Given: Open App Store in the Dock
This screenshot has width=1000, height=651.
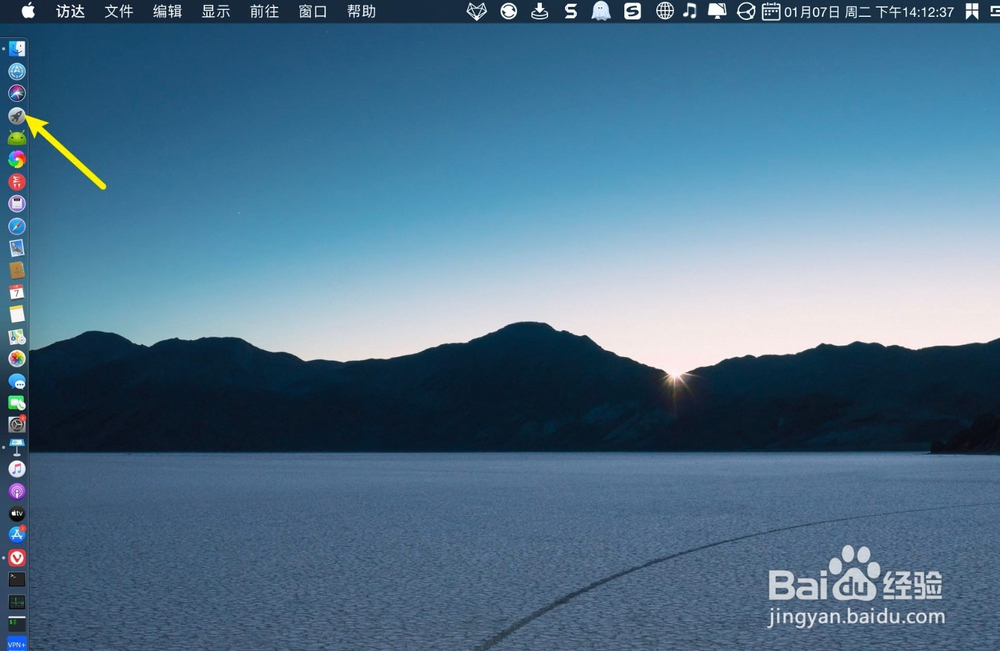Looking at the screenshot, I should (17, 536).
